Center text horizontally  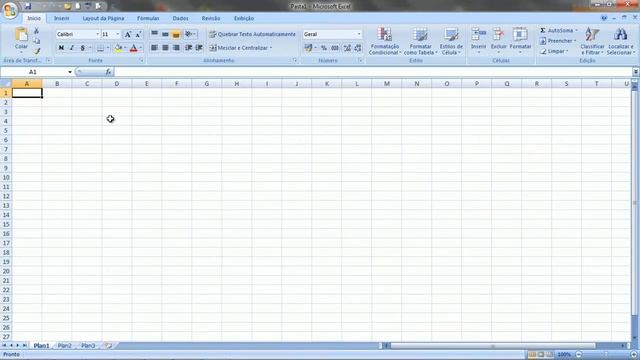point(165,48)
